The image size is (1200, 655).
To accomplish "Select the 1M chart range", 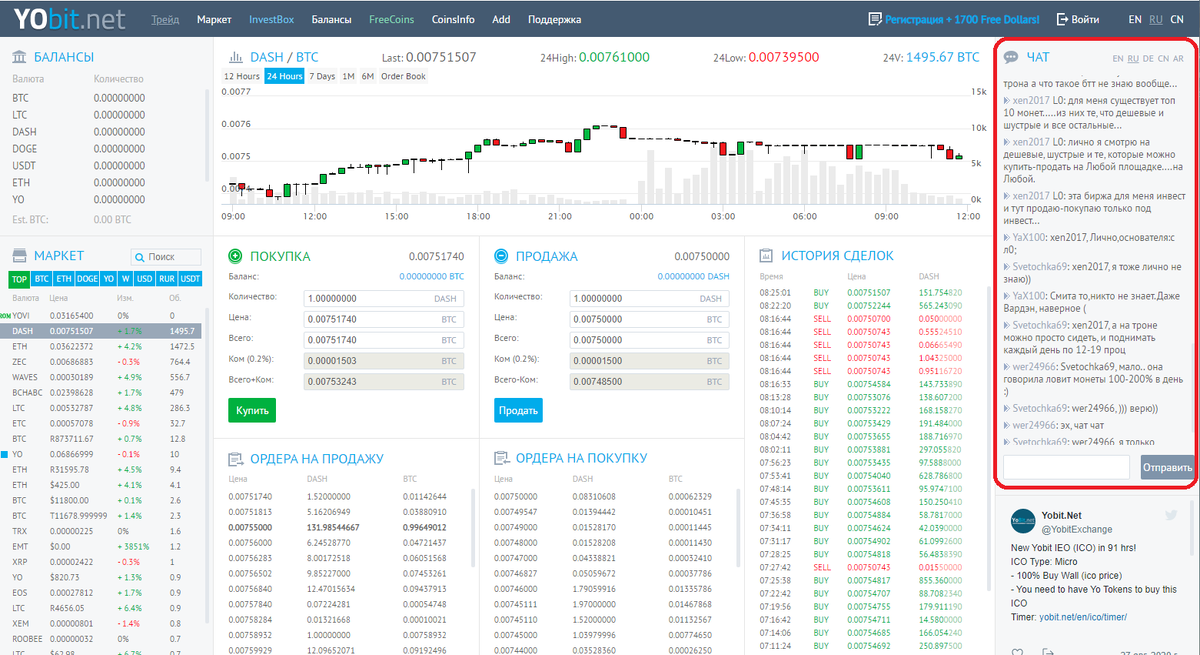I will 348,76.
